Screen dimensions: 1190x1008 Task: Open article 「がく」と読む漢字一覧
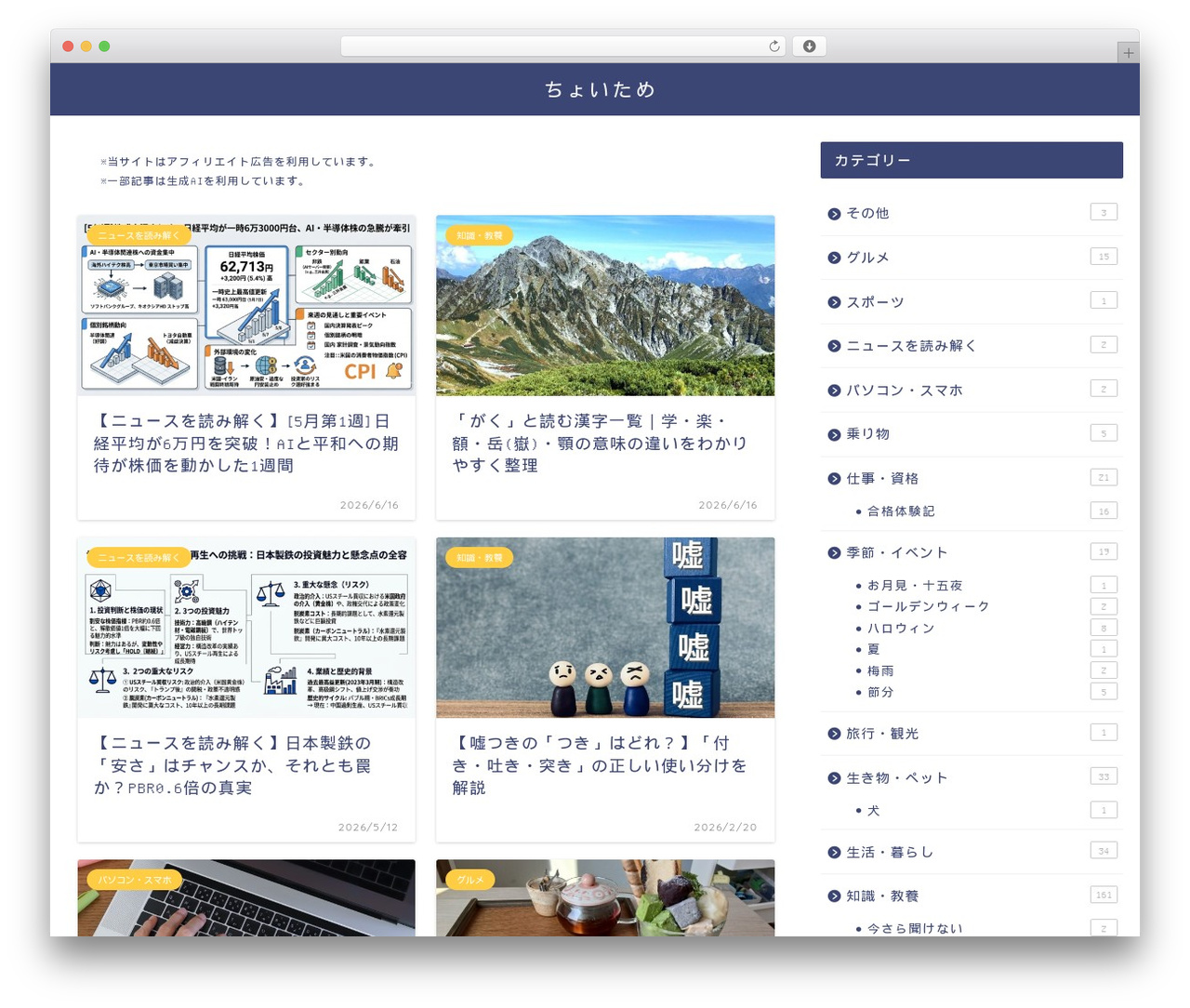pyautogui.click(x=601, y=444)
